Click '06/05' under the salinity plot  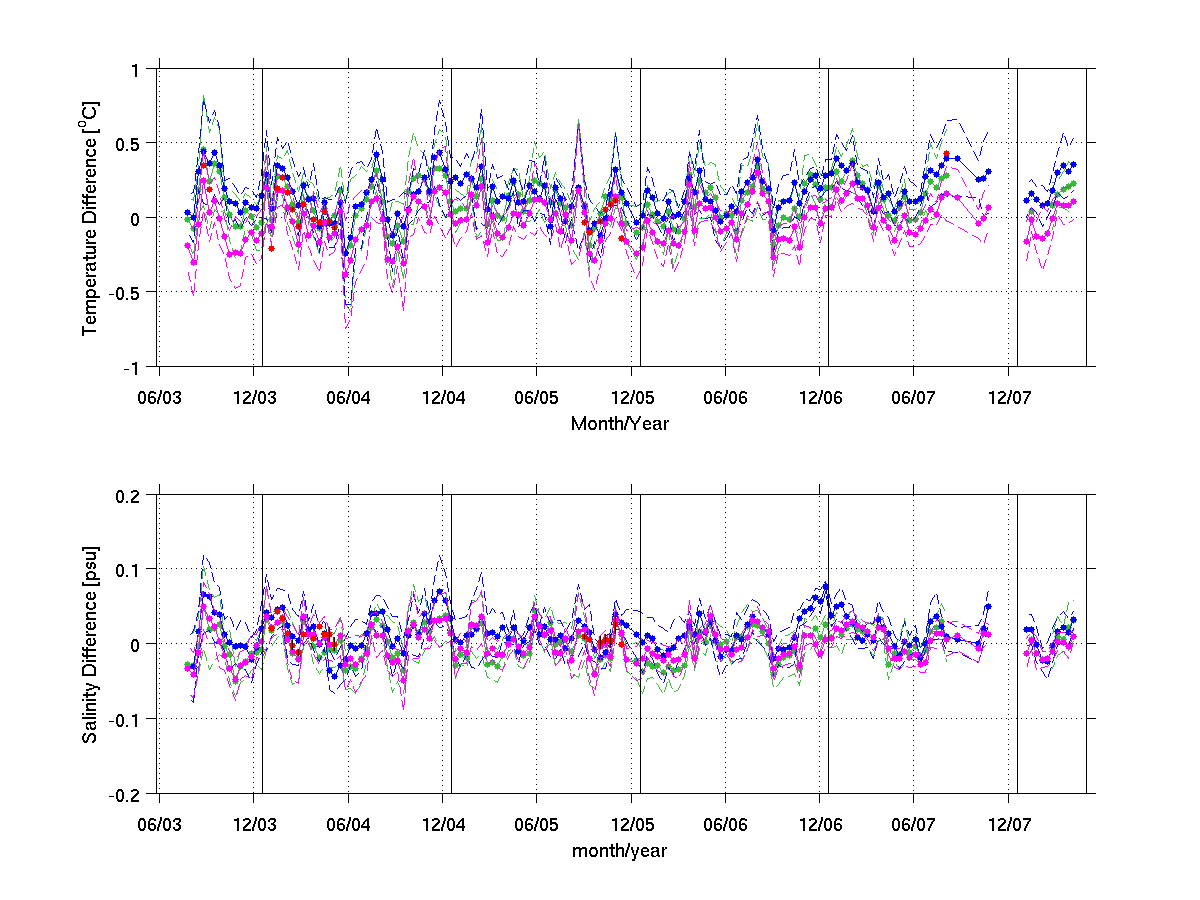click(537, 825)
